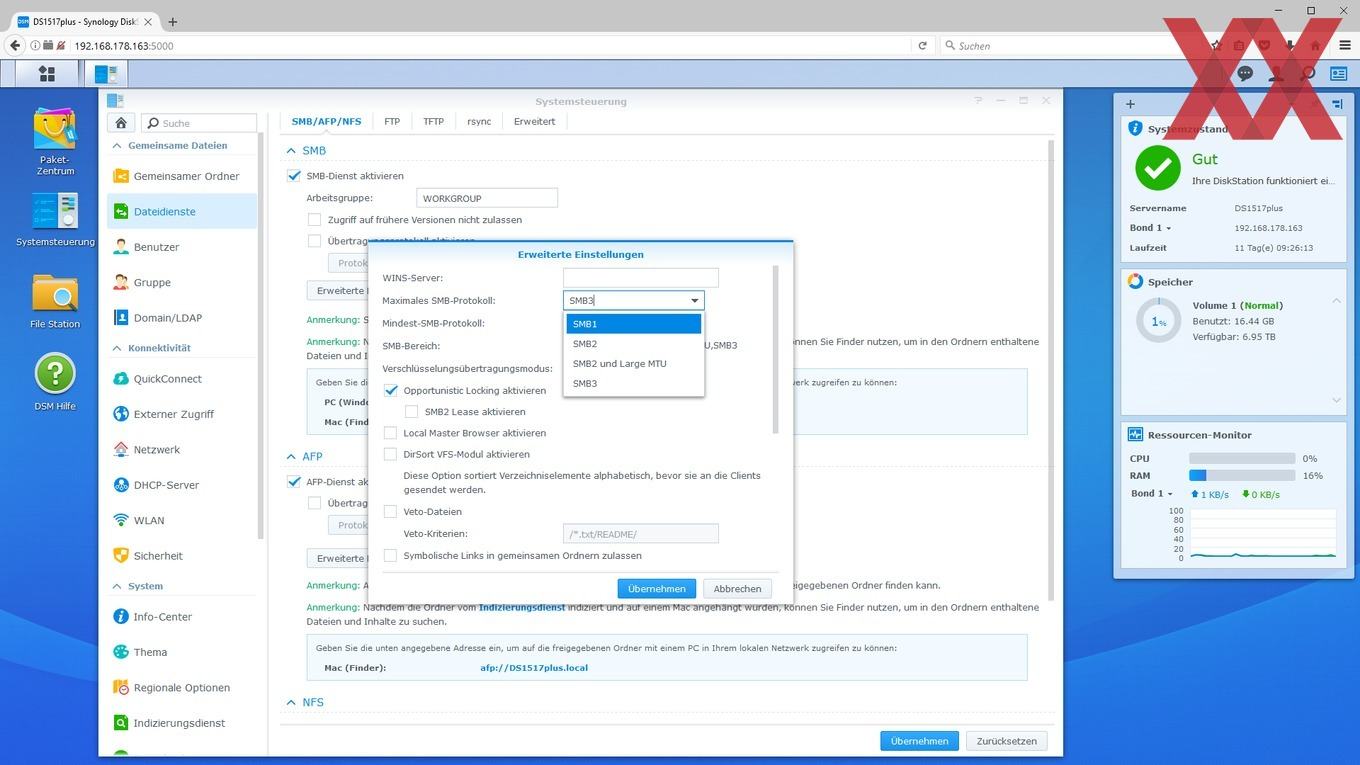Open Gruppe settings in sidebar
The image size is (1360, 765).
[182, 283]
